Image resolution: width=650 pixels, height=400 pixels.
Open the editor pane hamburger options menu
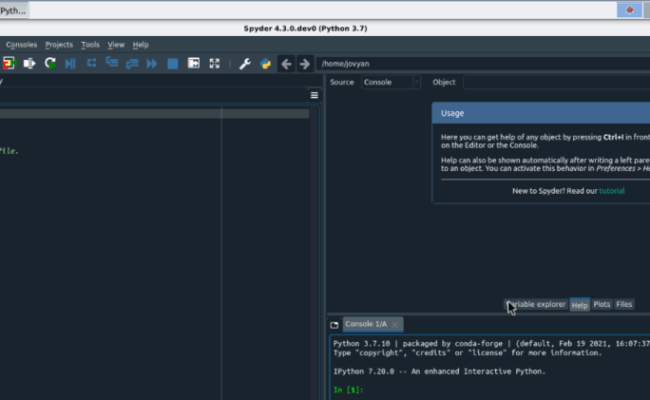pos(314,95)
